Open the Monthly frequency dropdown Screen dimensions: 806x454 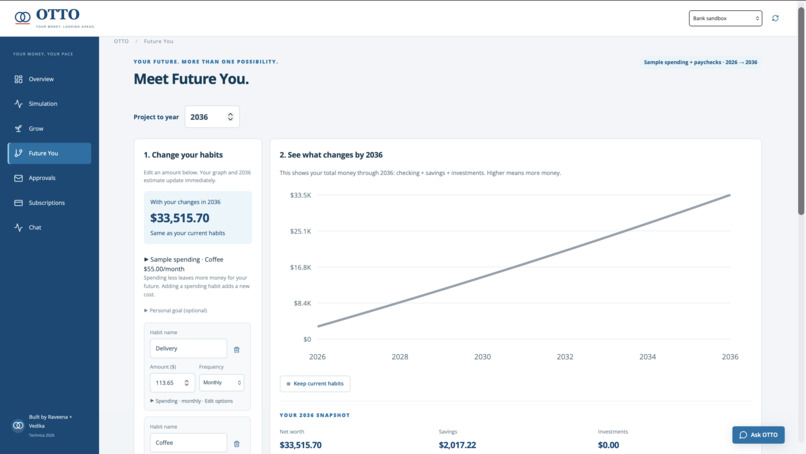coord(222,383)
